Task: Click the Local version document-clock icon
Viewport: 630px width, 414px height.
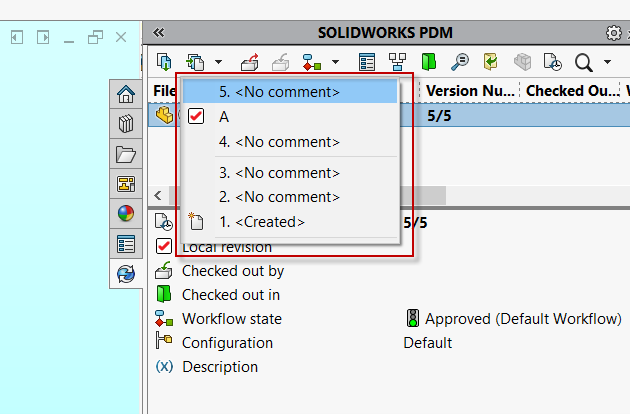Action: pos(164,222)
